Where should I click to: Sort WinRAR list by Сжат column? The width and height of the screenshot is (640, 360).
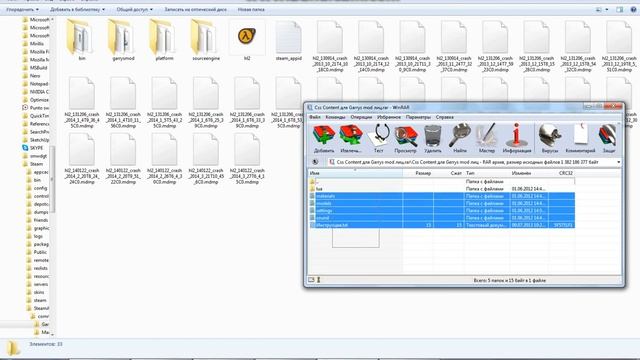(449, 173)
